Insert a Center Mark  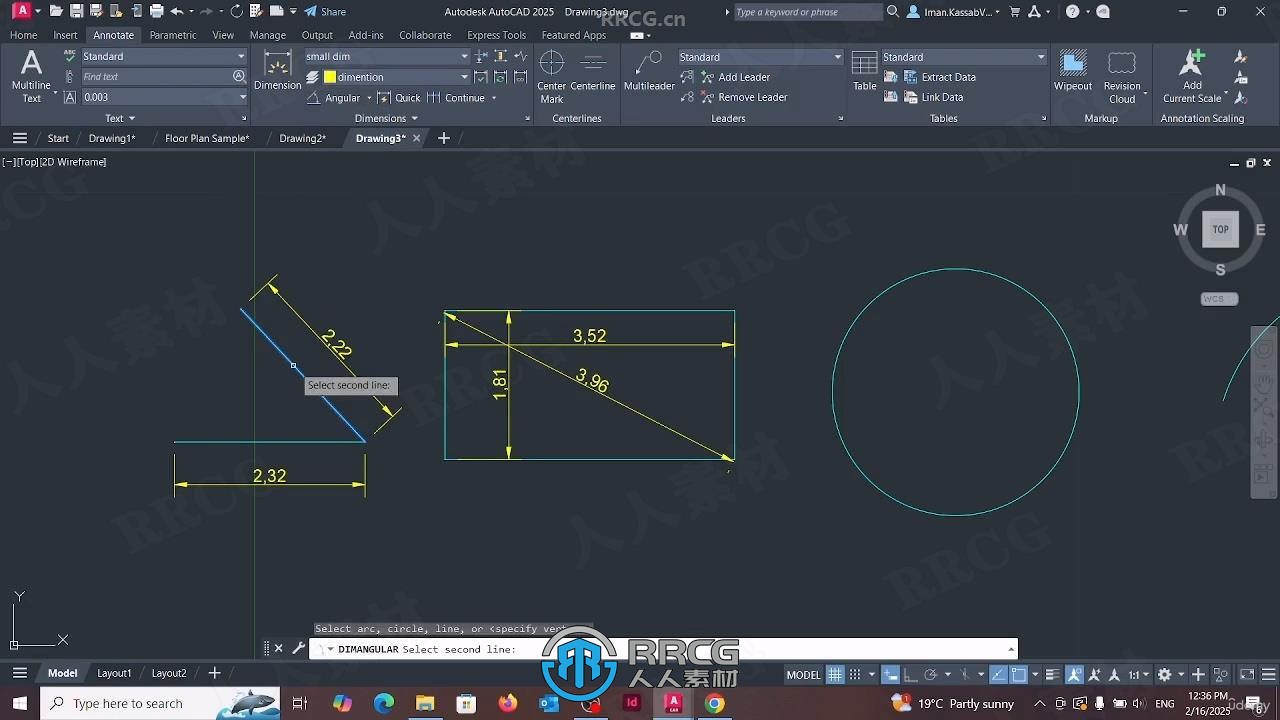point(551,76)
